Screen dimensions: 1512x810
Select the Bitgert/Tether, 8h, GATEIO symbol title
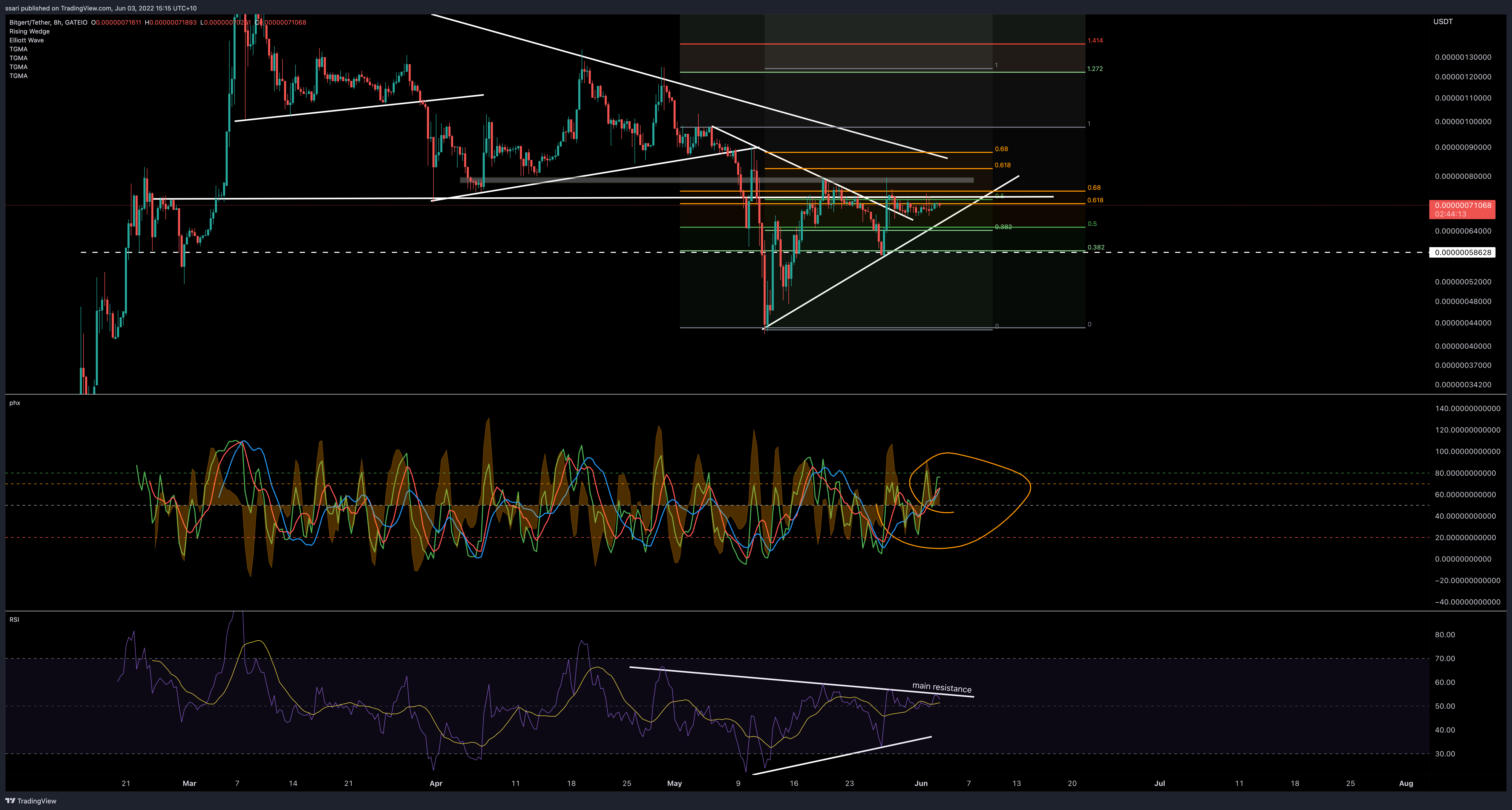pos(48,22)
